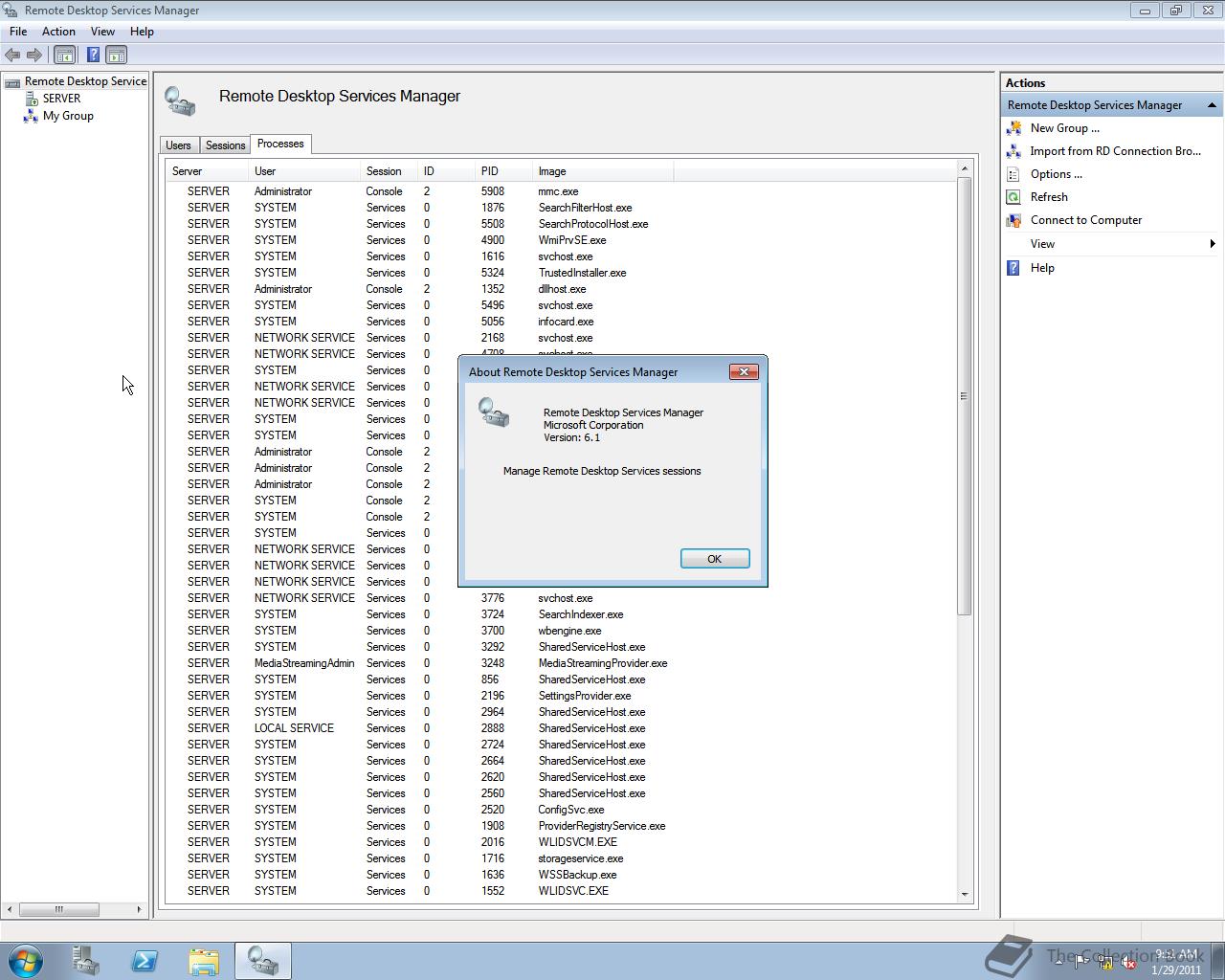Click the Import from RD Connection Broker icon

[1013, 150]
